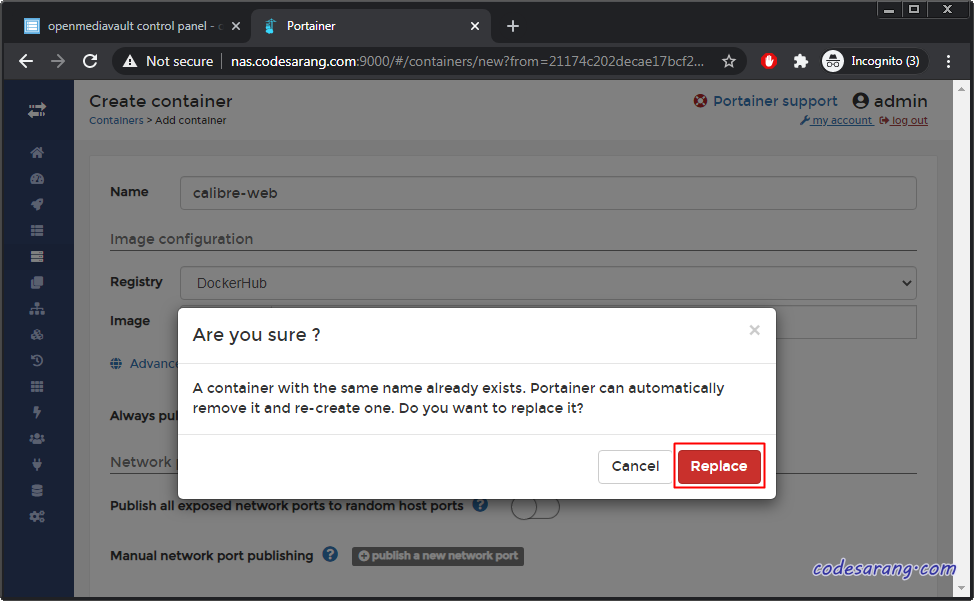
Task: Close the Portainer browser tab
Action: [475, 26]
